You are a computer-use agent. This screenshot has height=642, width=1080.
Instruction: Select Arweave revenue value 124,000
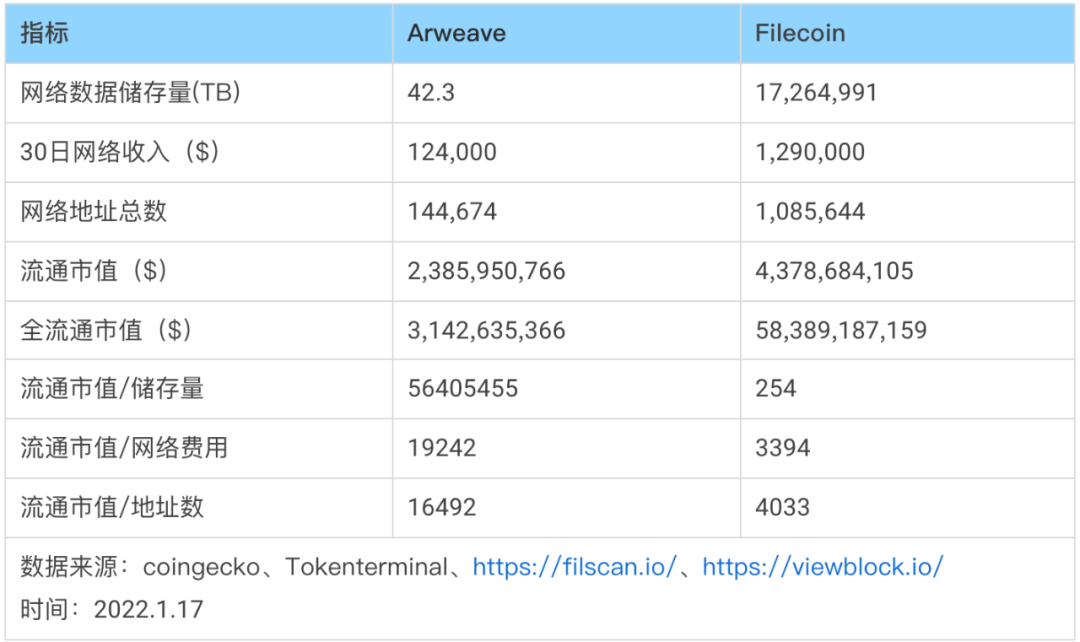452,152
